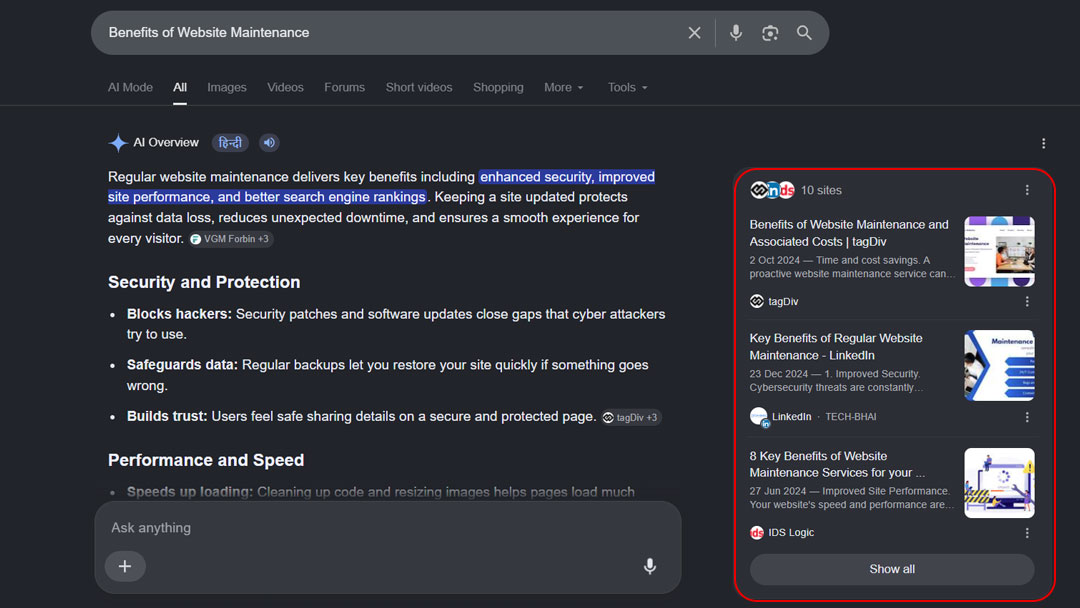The image size is (1080, 608).
Task: Click the plus icon in the Ask anything box
Action: pyautogui.click(x=125, y=566)
